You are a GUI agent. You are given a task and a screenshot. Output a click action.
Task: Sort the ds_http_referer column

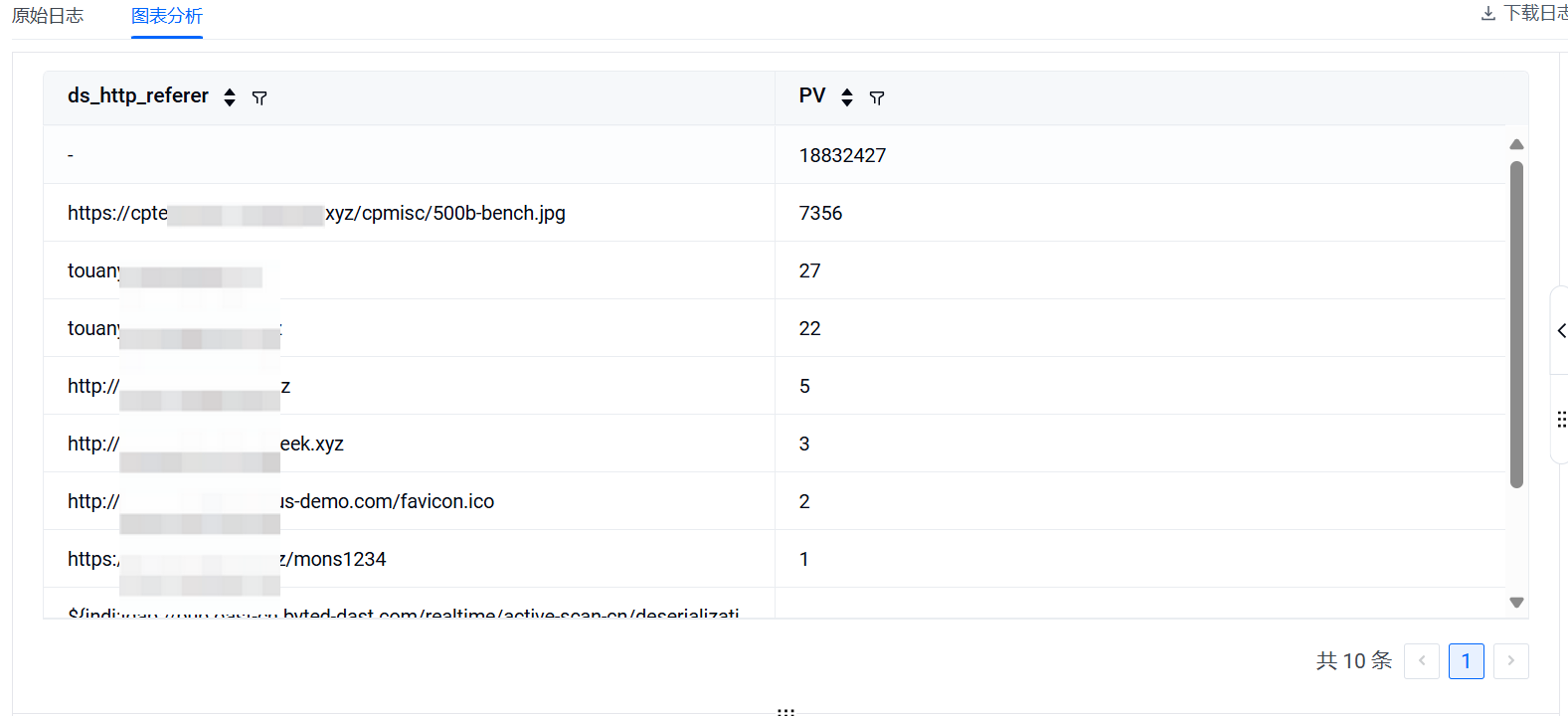point(230,97)
